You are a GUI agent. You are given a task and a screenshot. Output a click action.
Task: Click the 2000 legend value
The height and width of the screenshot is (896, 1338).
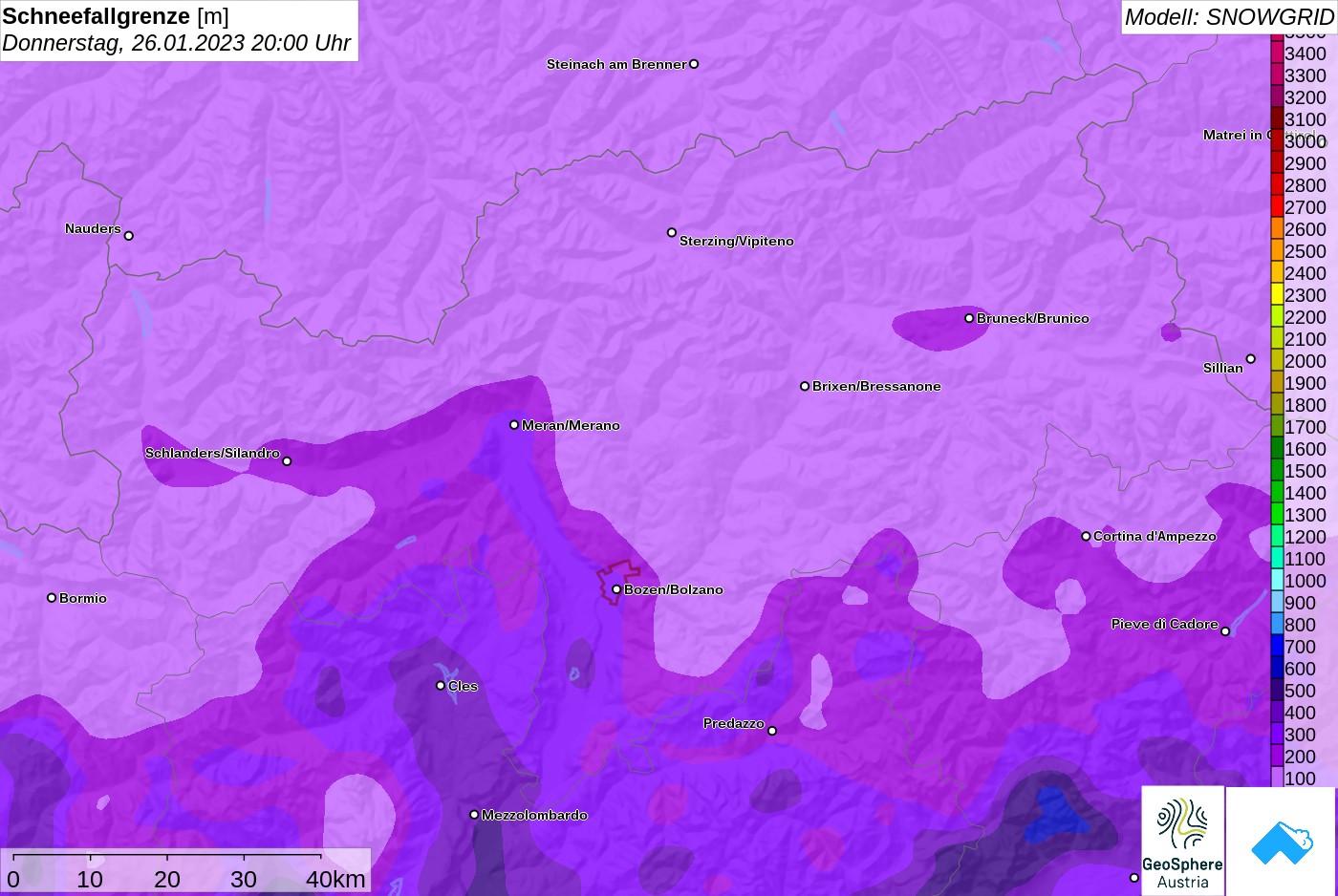pos(1306,361)
